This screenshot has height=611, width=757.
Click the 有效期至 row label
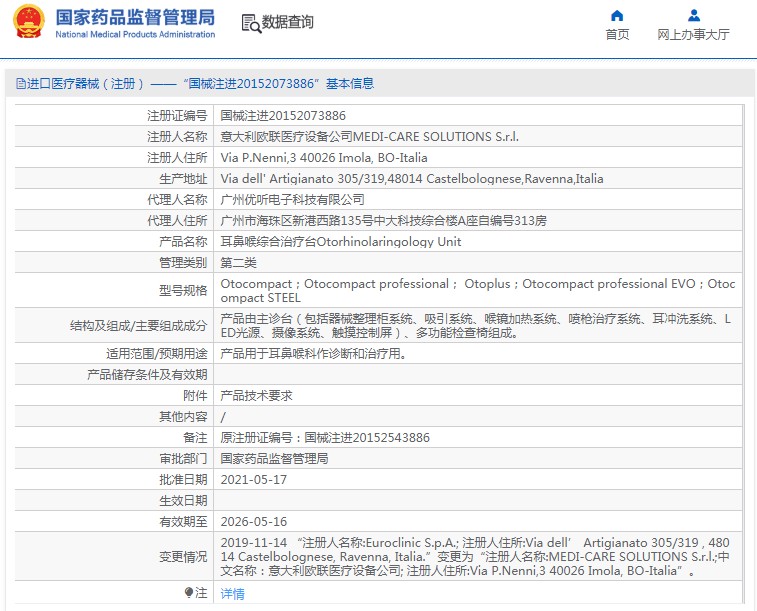click(x=183, y=522)
